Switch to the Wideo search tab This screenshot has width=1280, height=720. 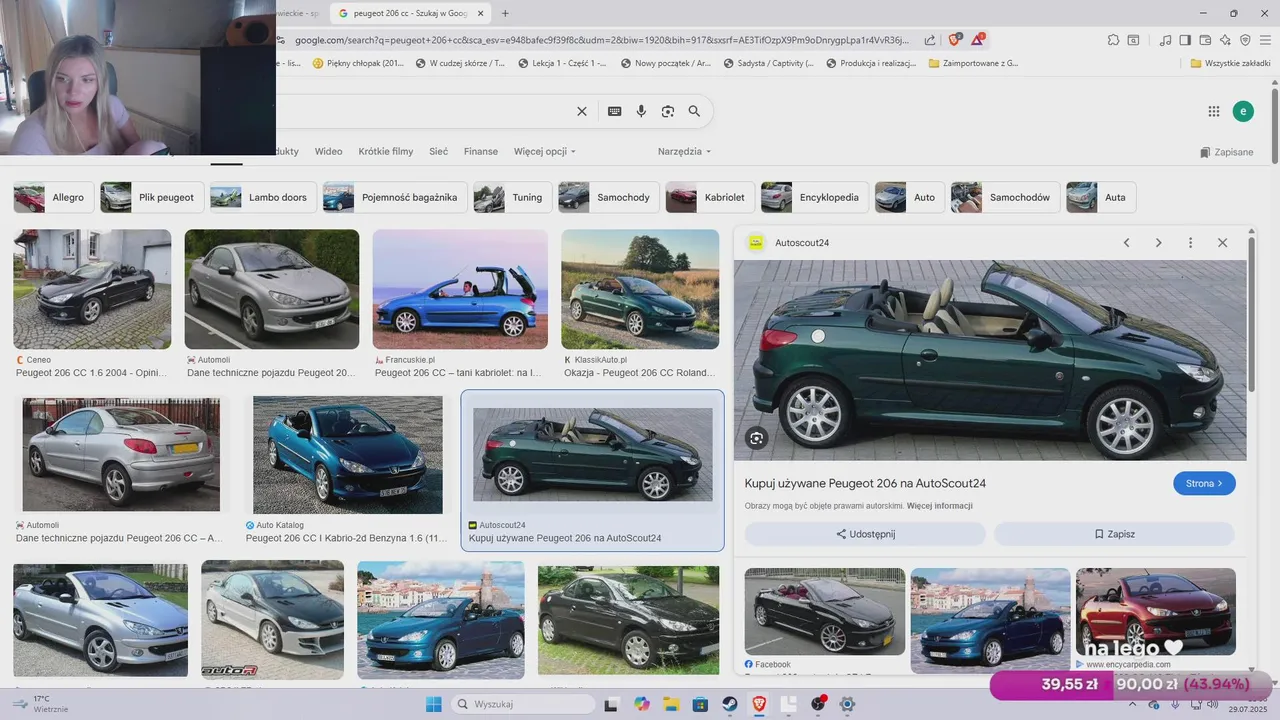(x=328, y=152)
